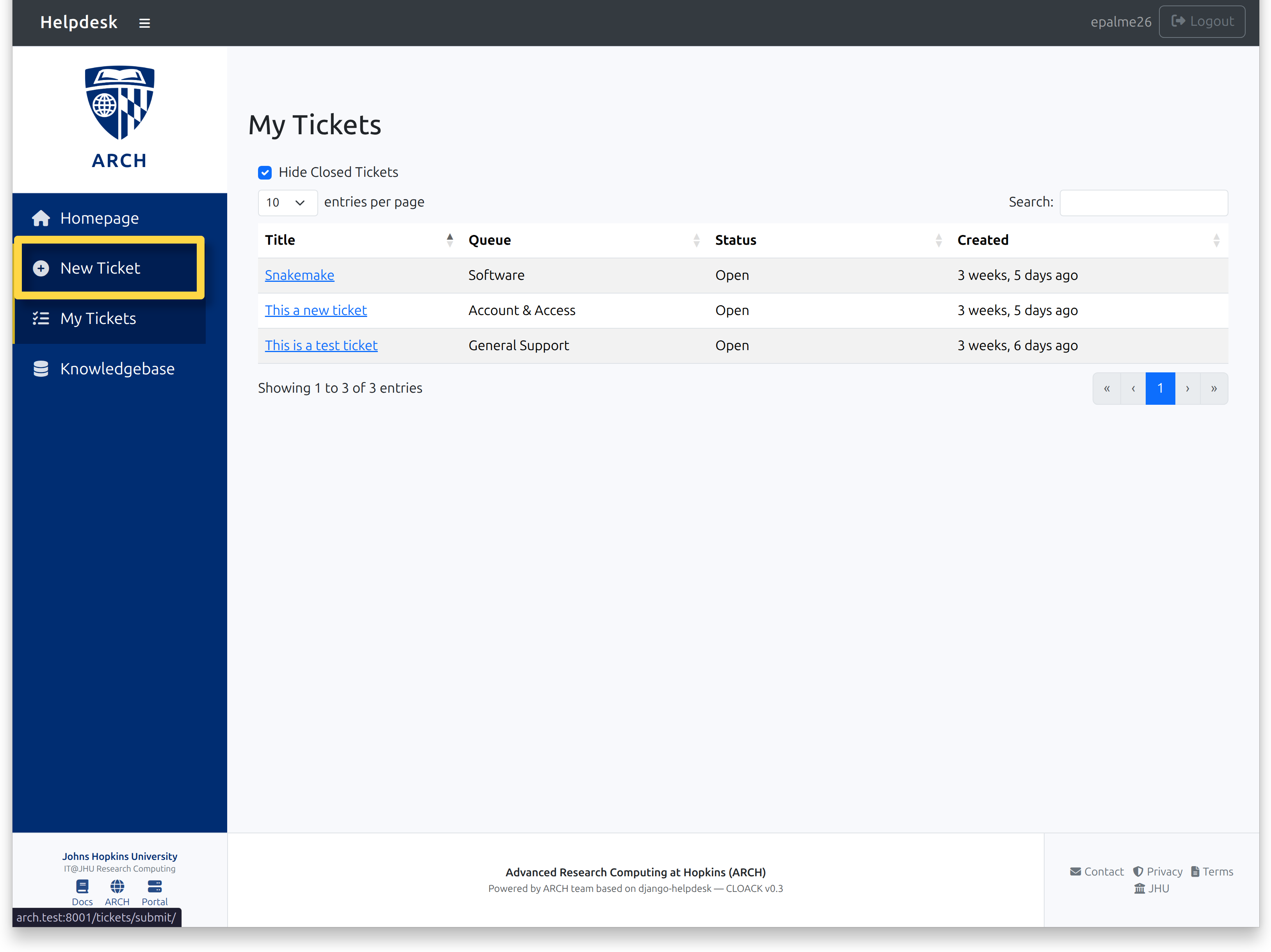1271x952 pixels.
Task: Toggle the hamburger sidebar menu icon
Action: (144, 23)
